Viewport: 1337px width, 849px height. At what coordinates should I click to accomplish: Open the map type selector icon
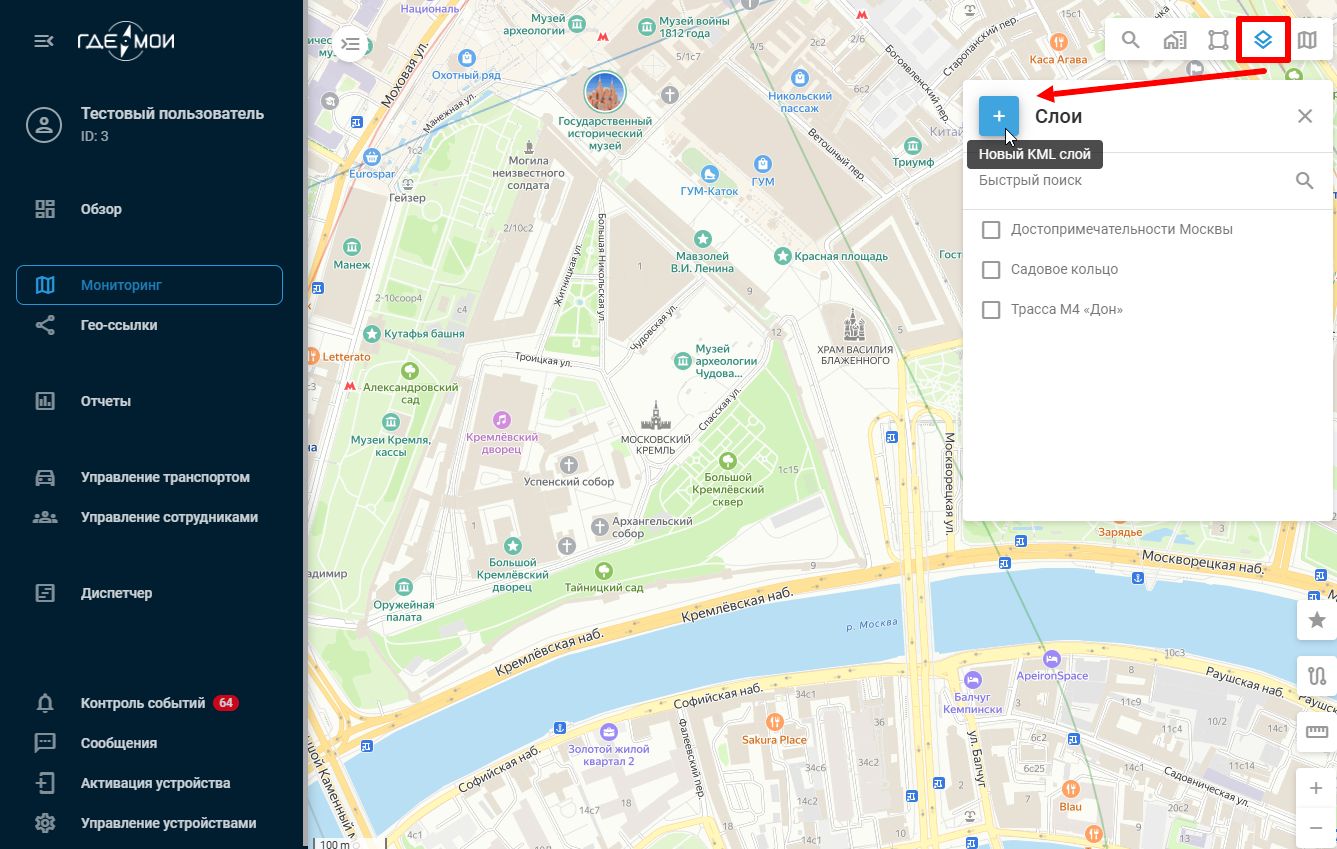click(1307, 40)
